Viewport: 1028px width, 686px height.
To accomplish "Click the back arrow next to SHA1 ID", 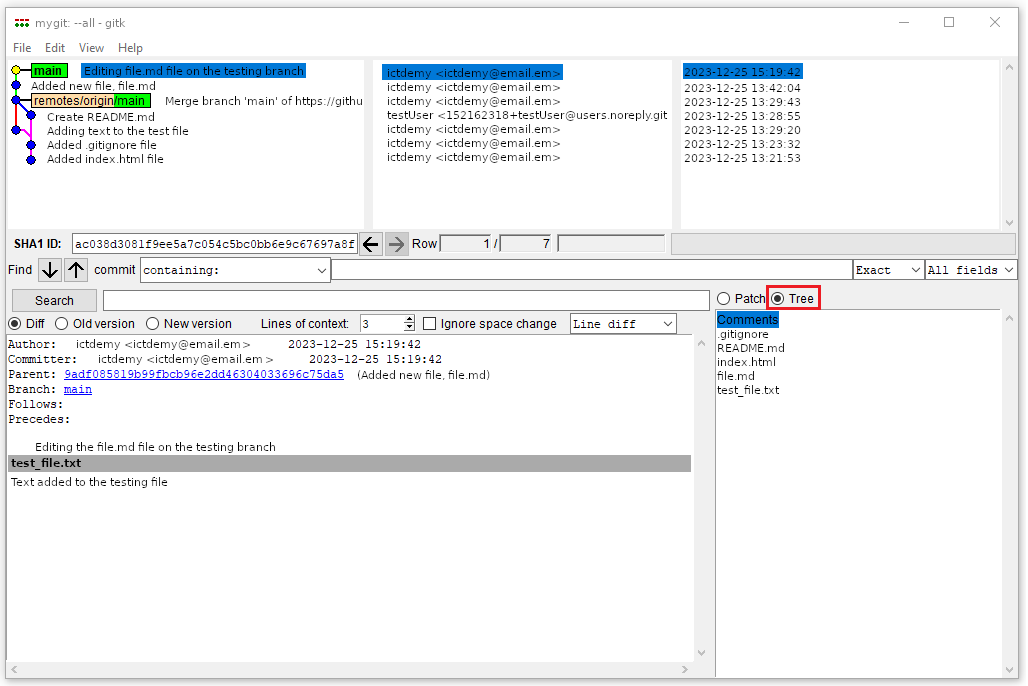I will pos(371,244).
